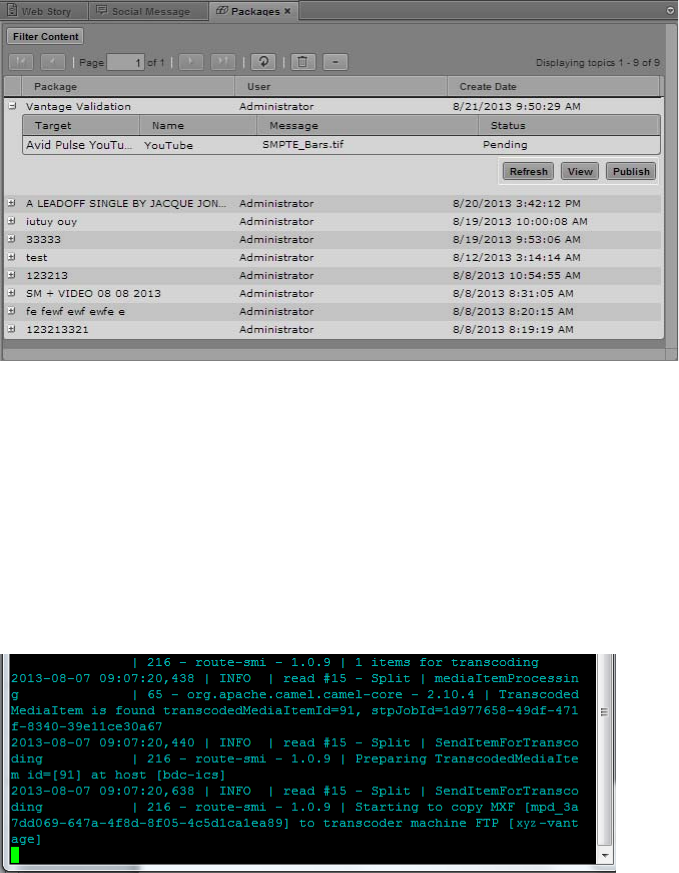Expand the test package row
The width and height of the screenshot is (679, 873).
(x=11, y=257)
